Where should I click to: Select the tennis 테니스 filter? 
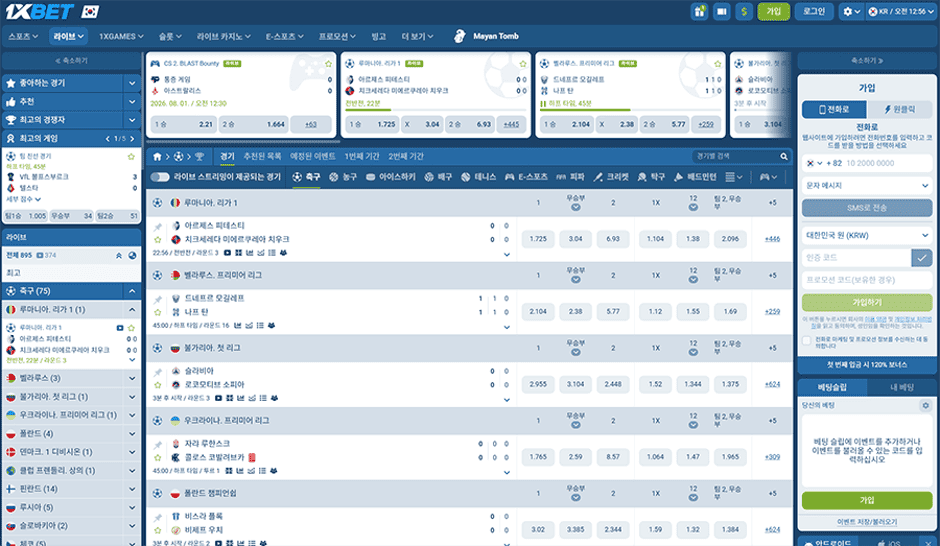coord(478,177)
